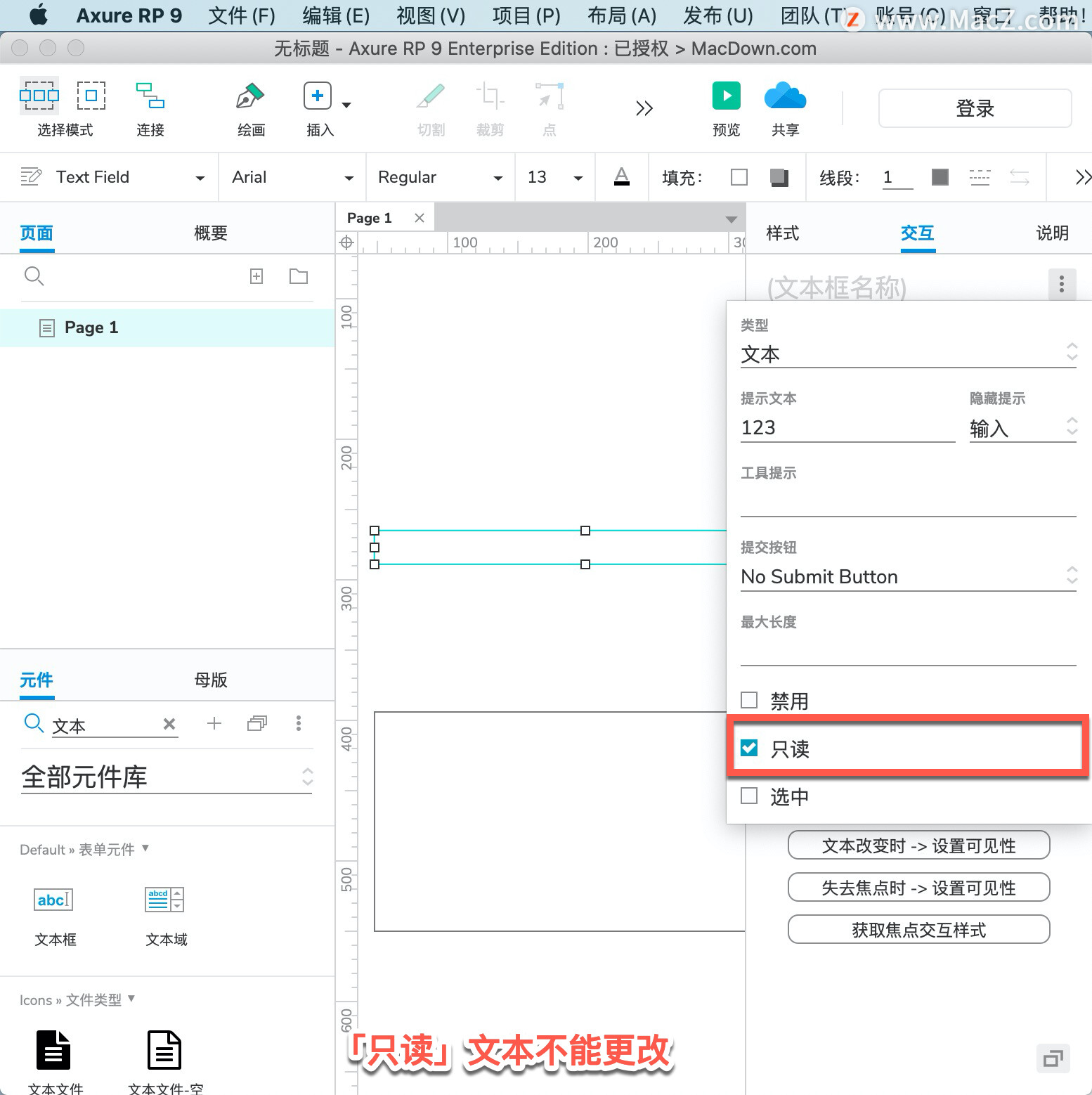Clear the 文本 library search with X

tap(169, 724)
